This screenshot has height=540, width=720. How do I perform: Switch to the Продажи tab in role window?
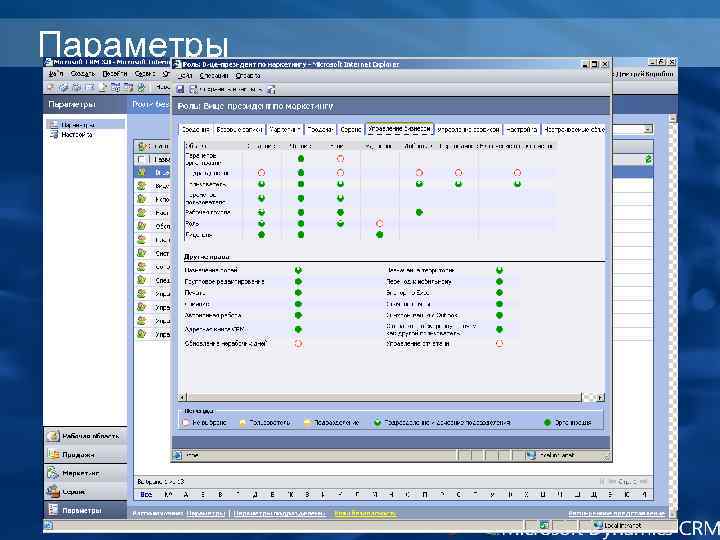[320, 129]
